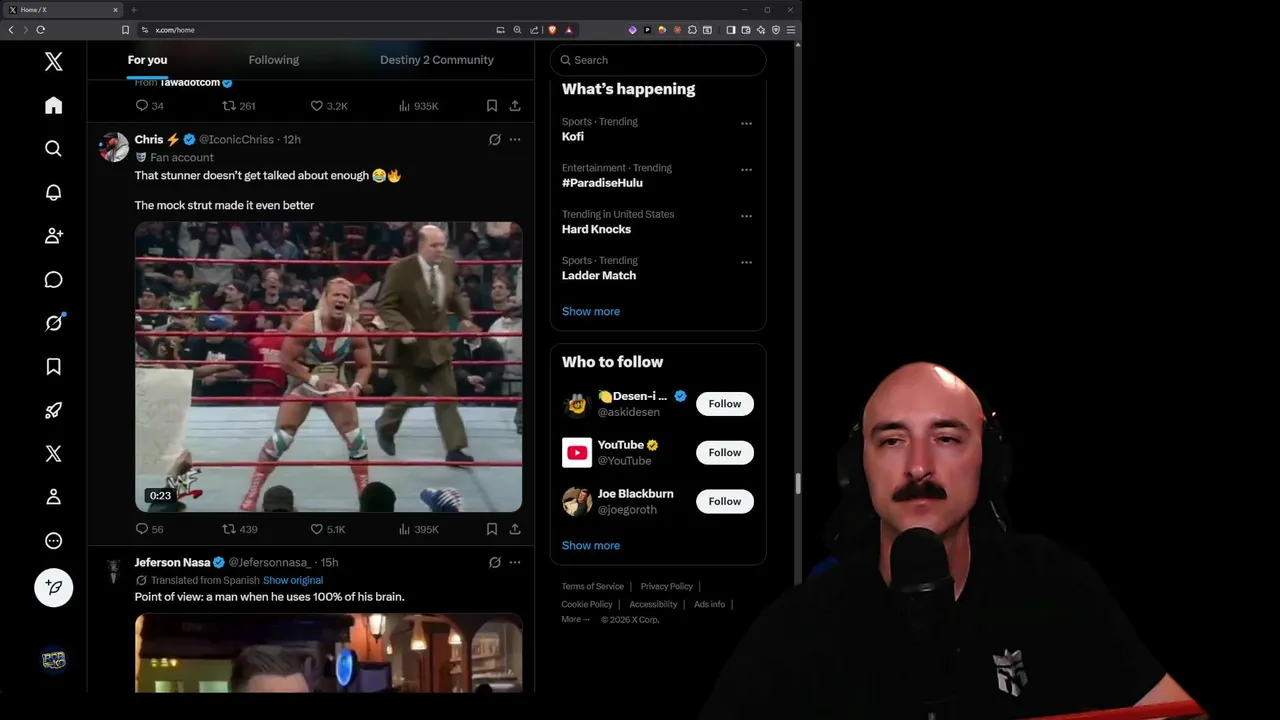Open Bookmarks icon in sidebar
This screenshot has height=720, width=1280.
point(54,367)
